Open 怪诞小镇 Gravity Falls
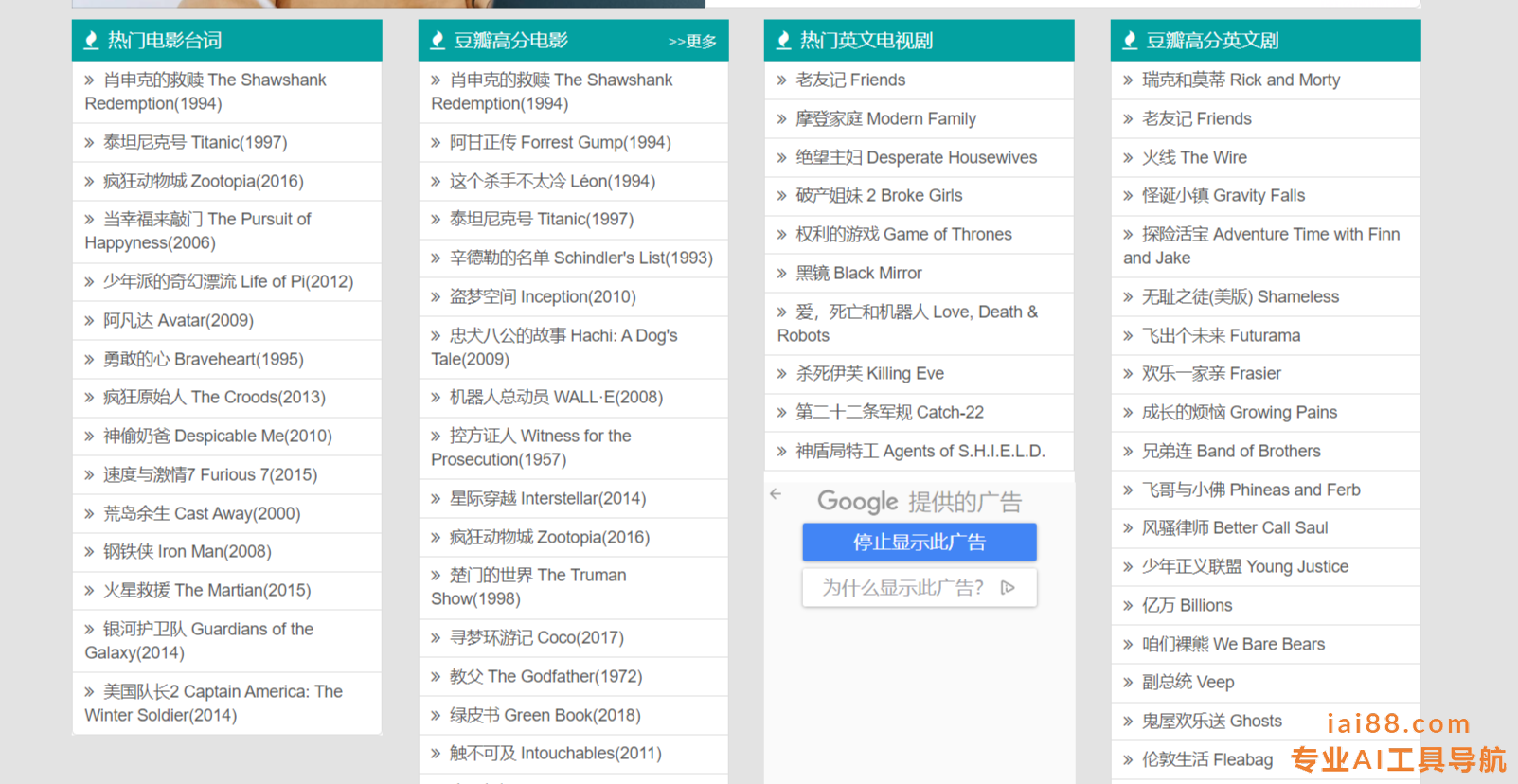The image size is (1518, 784). tap(1223, 195)
